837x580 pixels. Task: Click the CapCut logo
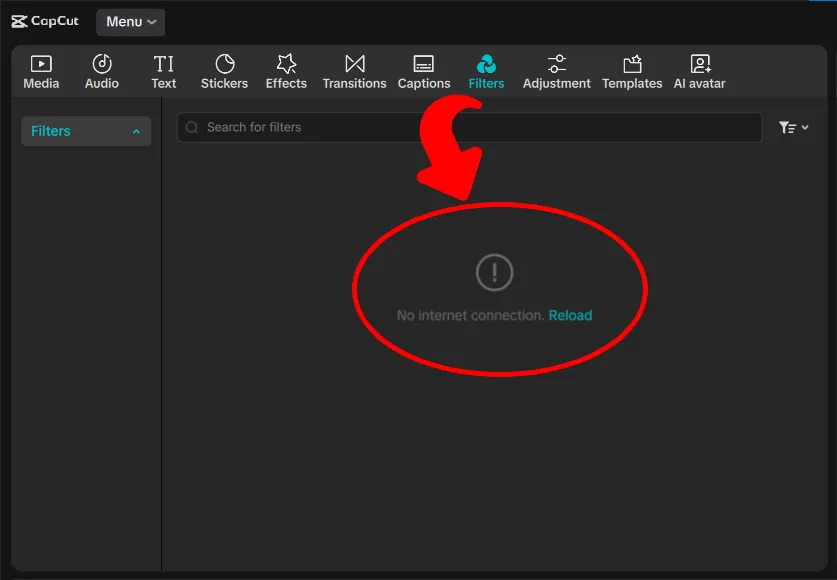45,21
